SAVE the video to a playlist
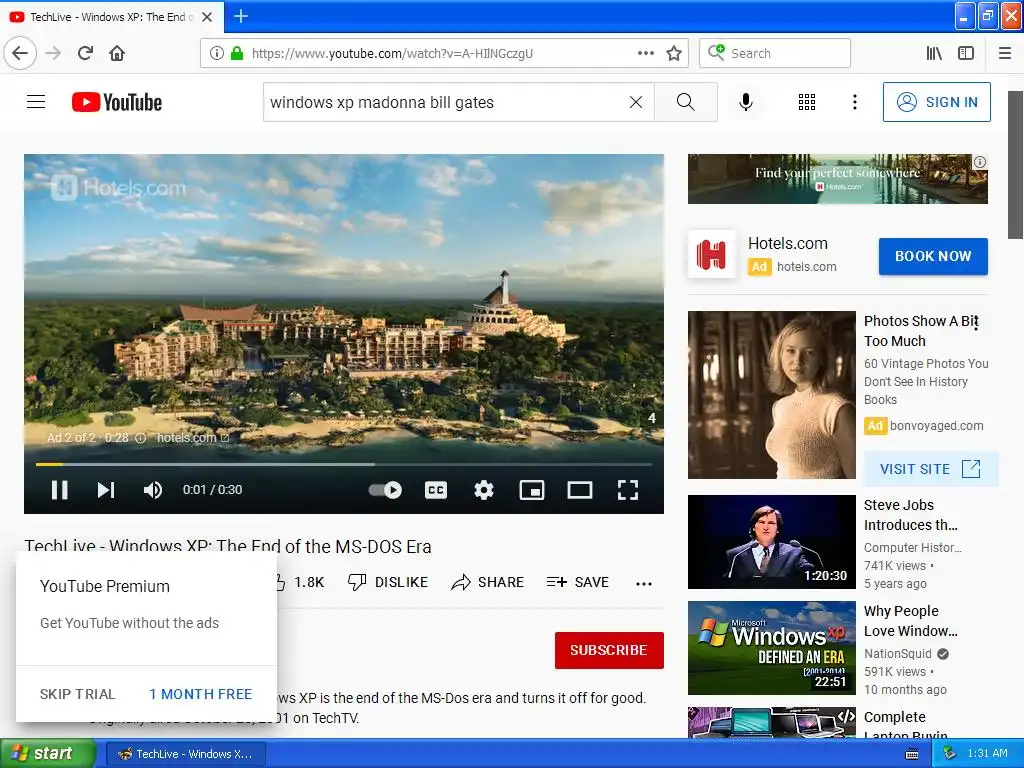 (577, 582)
